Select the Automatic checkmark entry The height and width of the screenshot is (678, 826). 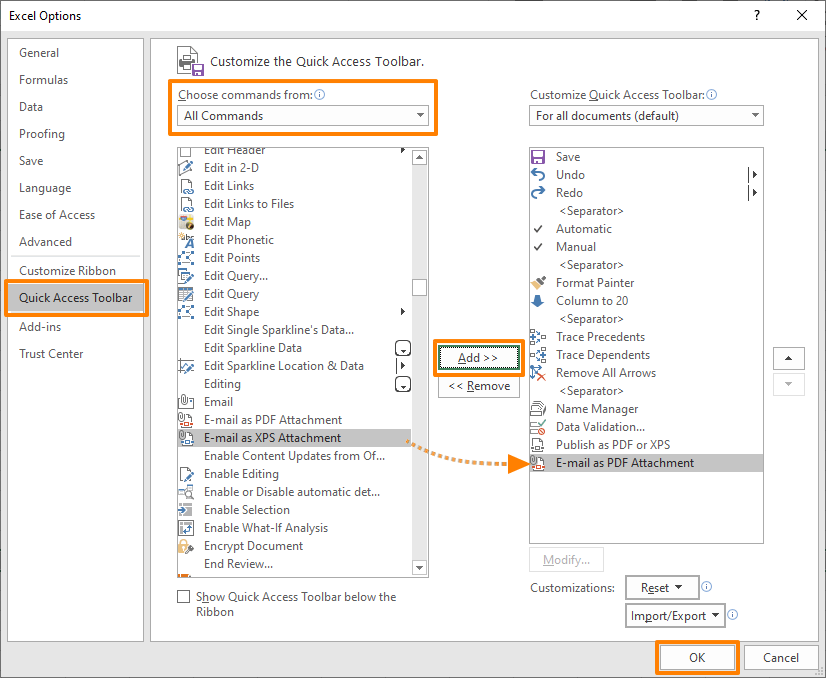pyautogui.click(x=646, y=229)
